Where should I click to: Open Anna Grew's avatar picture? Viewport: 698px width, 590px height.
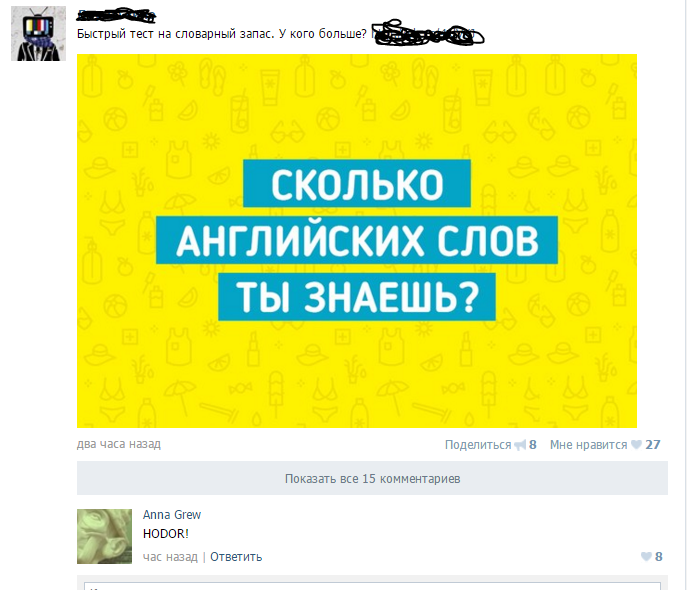tap(104, 536)
